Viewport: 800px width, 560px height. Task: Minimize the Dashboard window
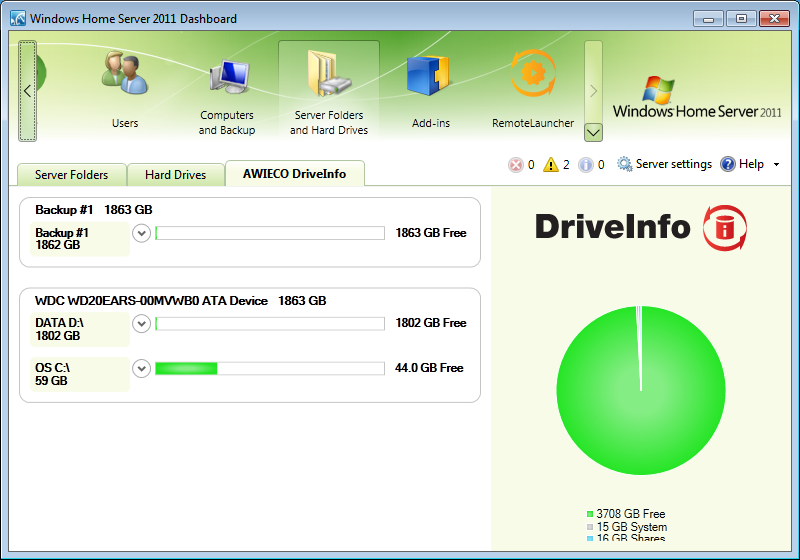pyautogui.click(x=708, y=19)
